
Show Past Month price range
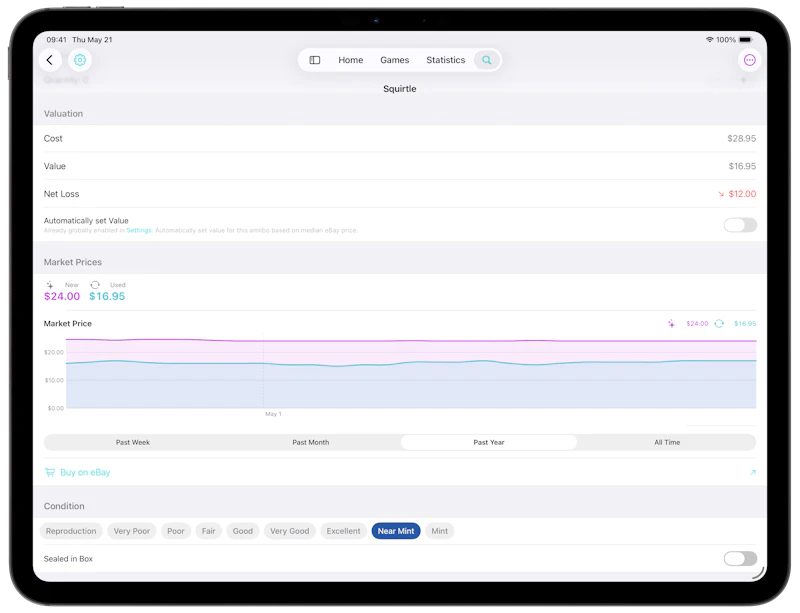(311, 443)
